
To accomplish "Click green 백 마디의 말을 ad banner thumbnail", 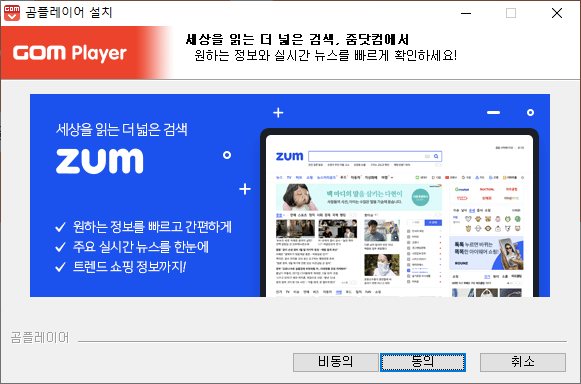I will (x=359, y=197).
